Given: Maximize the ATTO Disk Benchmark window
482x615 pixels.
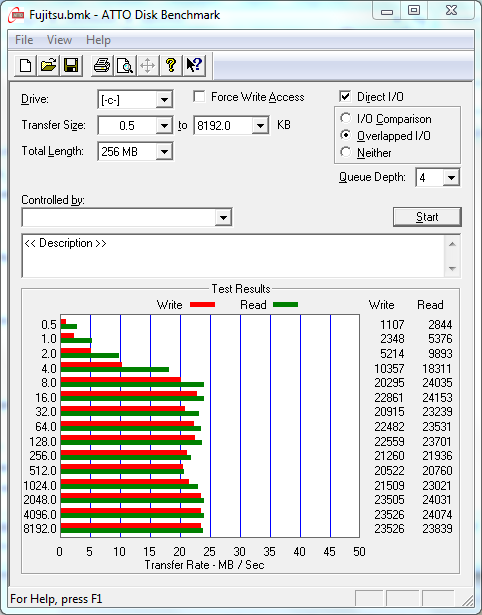Looking at the screenshot, I should pyautogui.click(x=414, y=11).
